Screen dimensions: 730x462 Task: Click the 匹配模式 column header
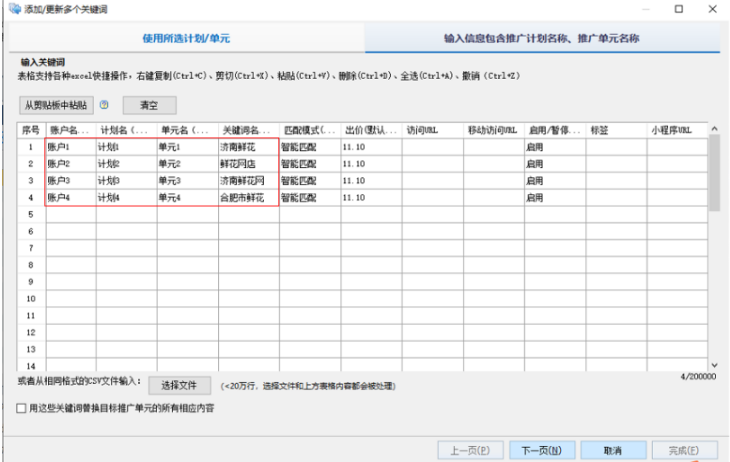click(x=310, y=130)
